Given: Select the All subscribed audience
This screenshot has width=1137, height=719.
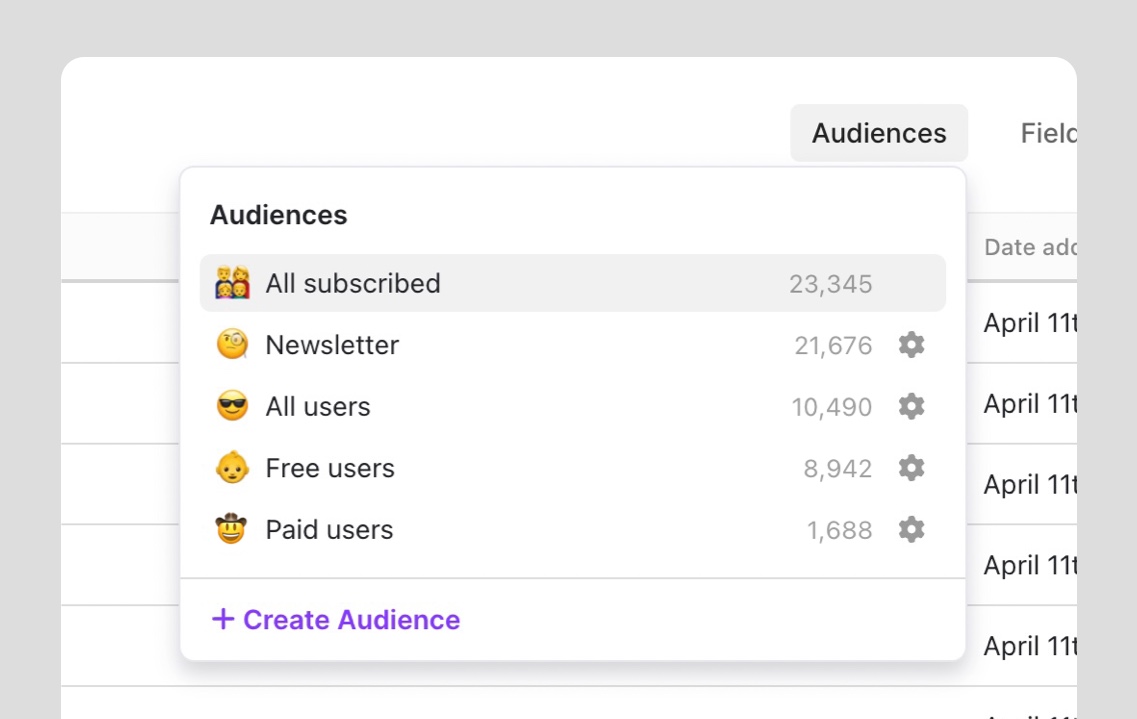Looking at the screenshot, I should click(352, 284).
